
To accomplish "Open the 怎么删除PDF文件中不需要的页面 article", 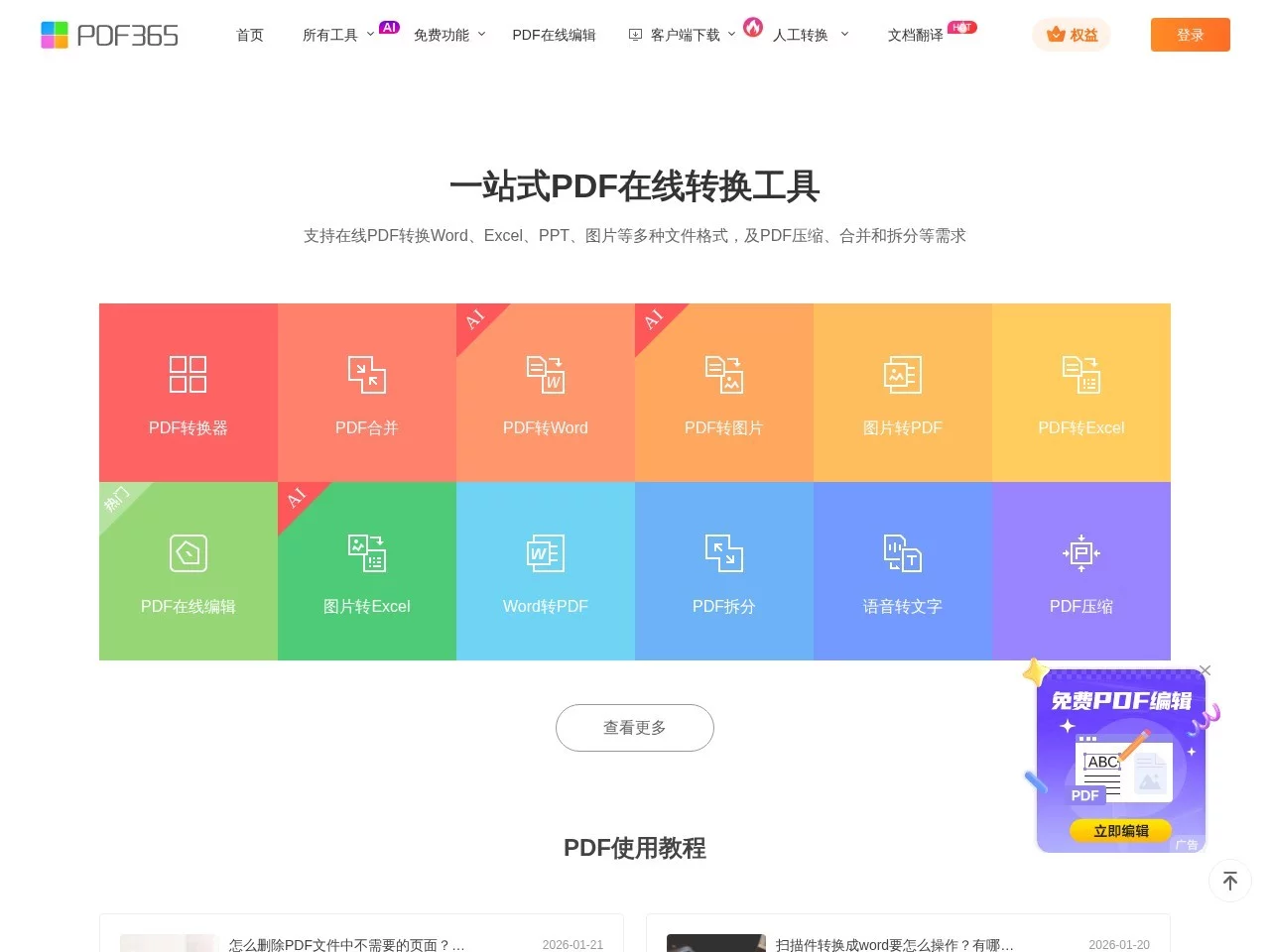I will pyautogui.click(x=346, y=944).
